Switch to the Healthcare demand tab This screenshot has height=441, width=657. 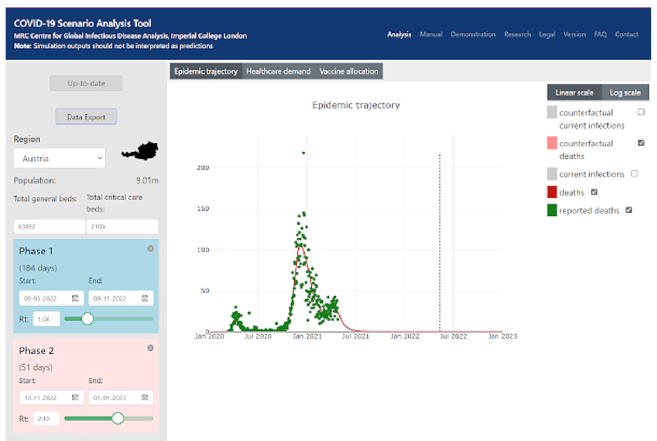point(278,72)
